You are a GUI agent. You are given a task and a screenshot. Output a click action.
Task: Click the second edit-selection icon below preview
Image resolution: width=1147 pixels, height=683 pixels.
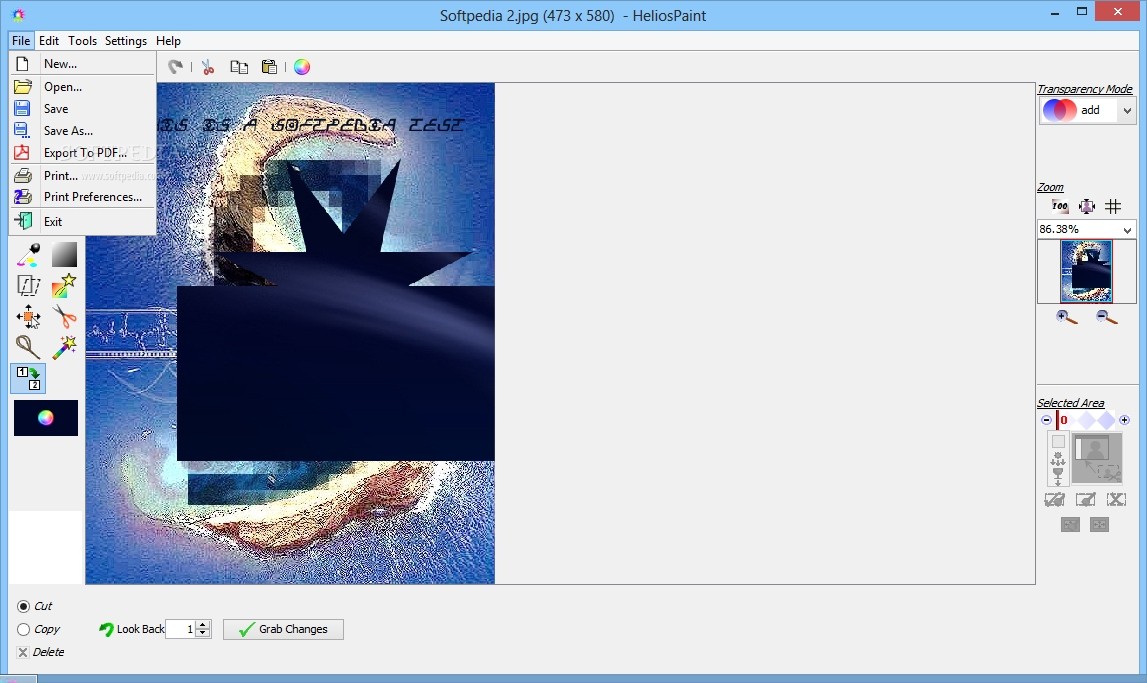pos(1086,499)
